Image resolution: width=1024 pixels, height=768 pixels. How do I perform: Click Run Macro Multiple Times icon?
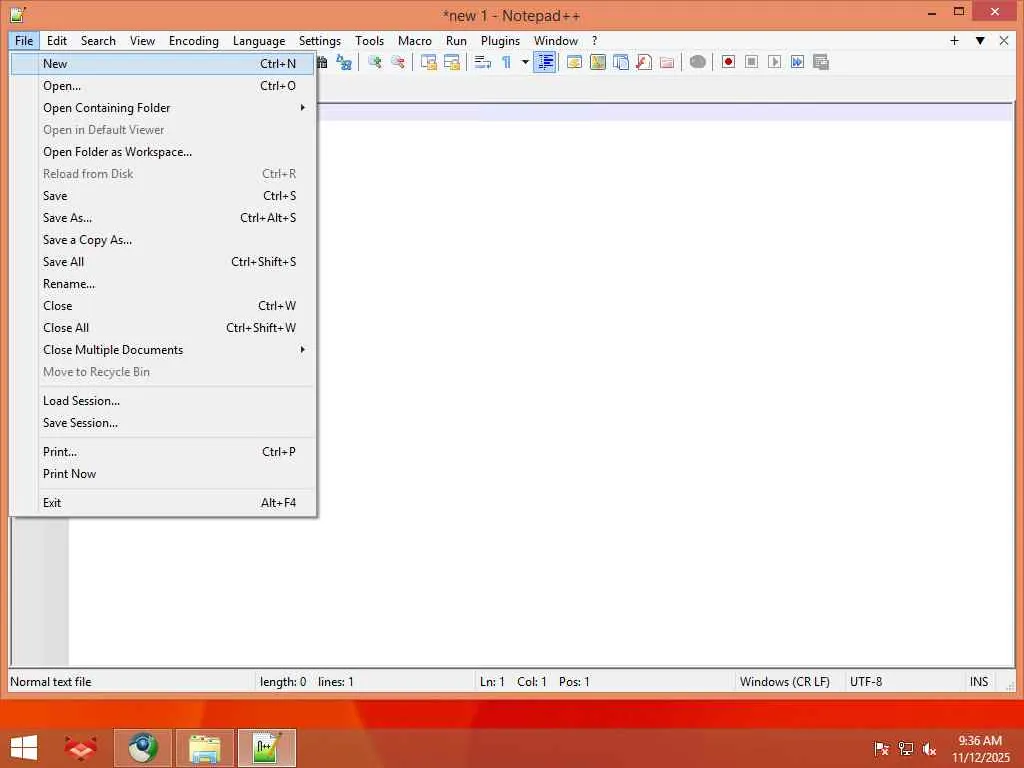[797, 62]
